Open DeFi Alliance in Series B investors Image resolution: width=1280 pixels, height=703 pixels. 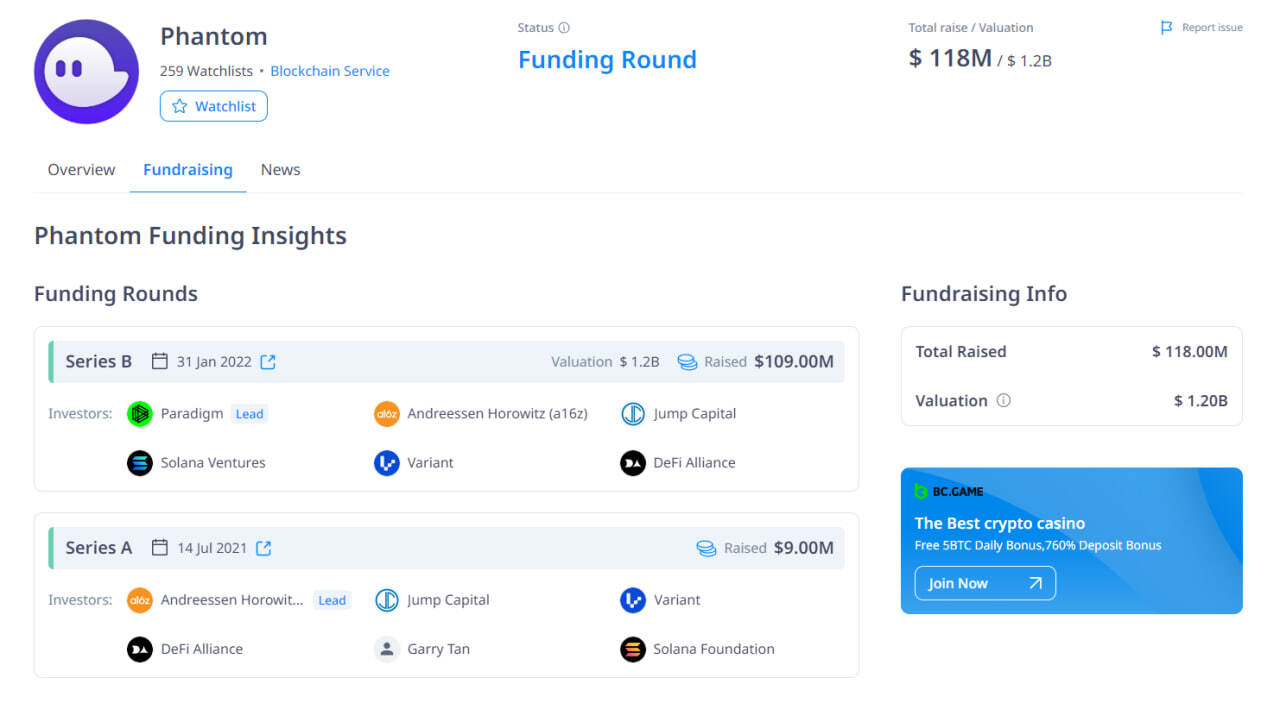pos(695,463)
